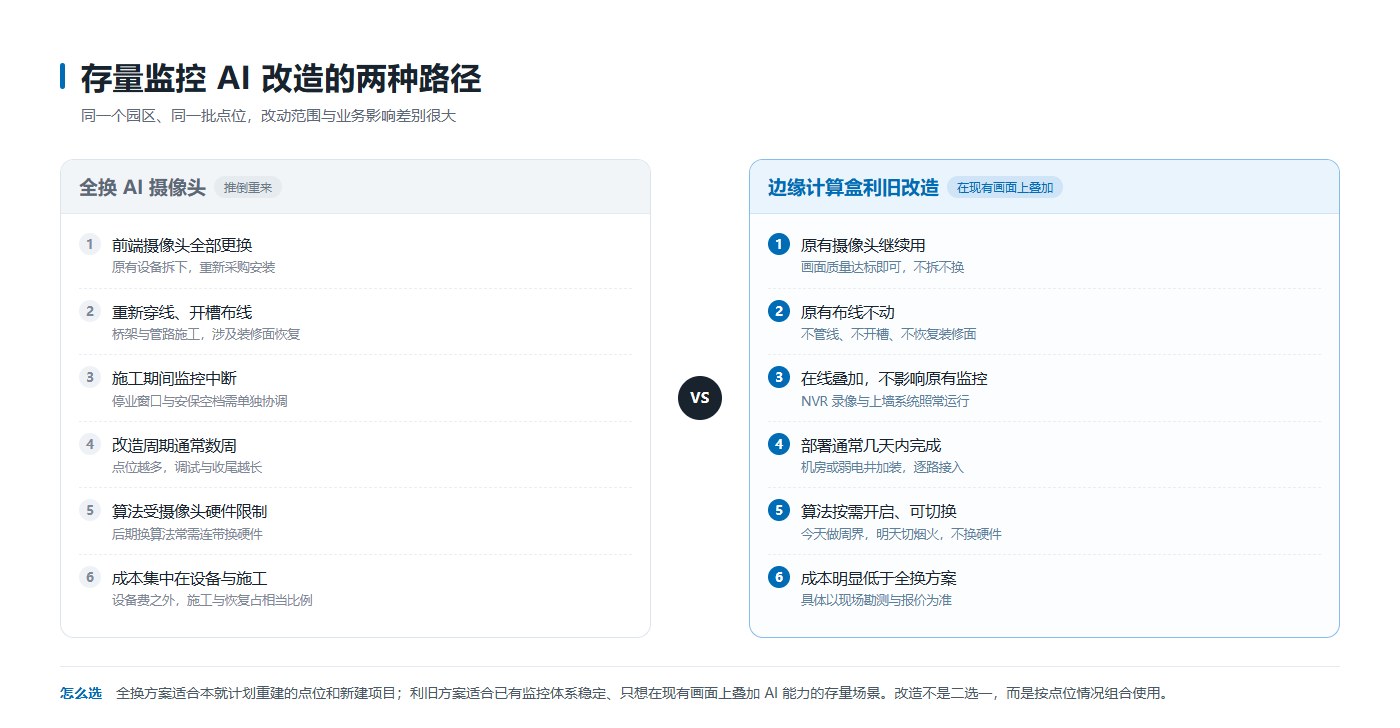
Task: Click number 4 badge beside 改造周期通常数周
Action: (90, 444)
